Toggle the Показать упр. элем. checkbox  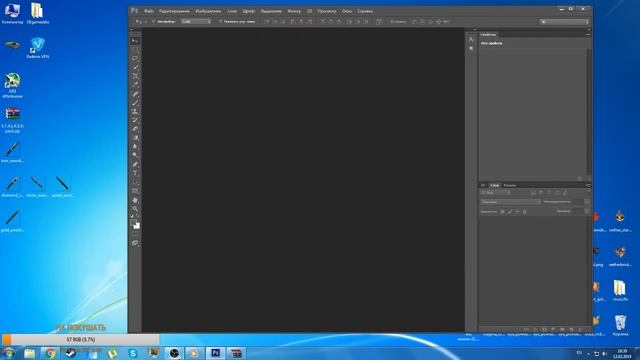click(x=220, y=21)
